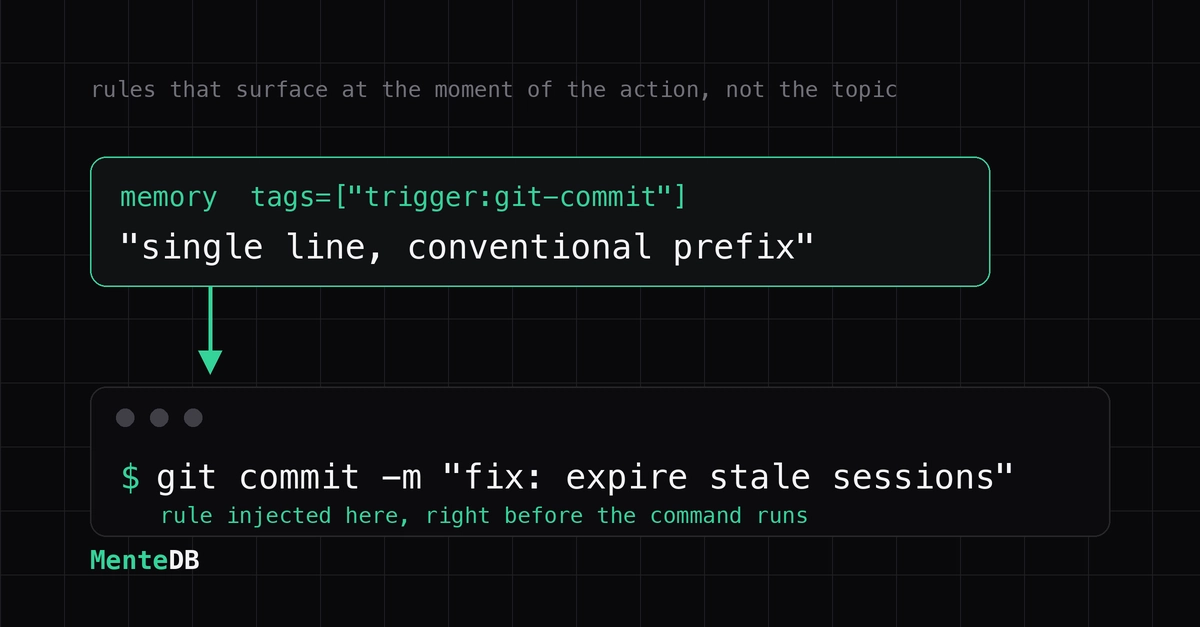Click the first terminal window dot
Viewport: 1200px width, 627px height.
(x=125, y=418)
